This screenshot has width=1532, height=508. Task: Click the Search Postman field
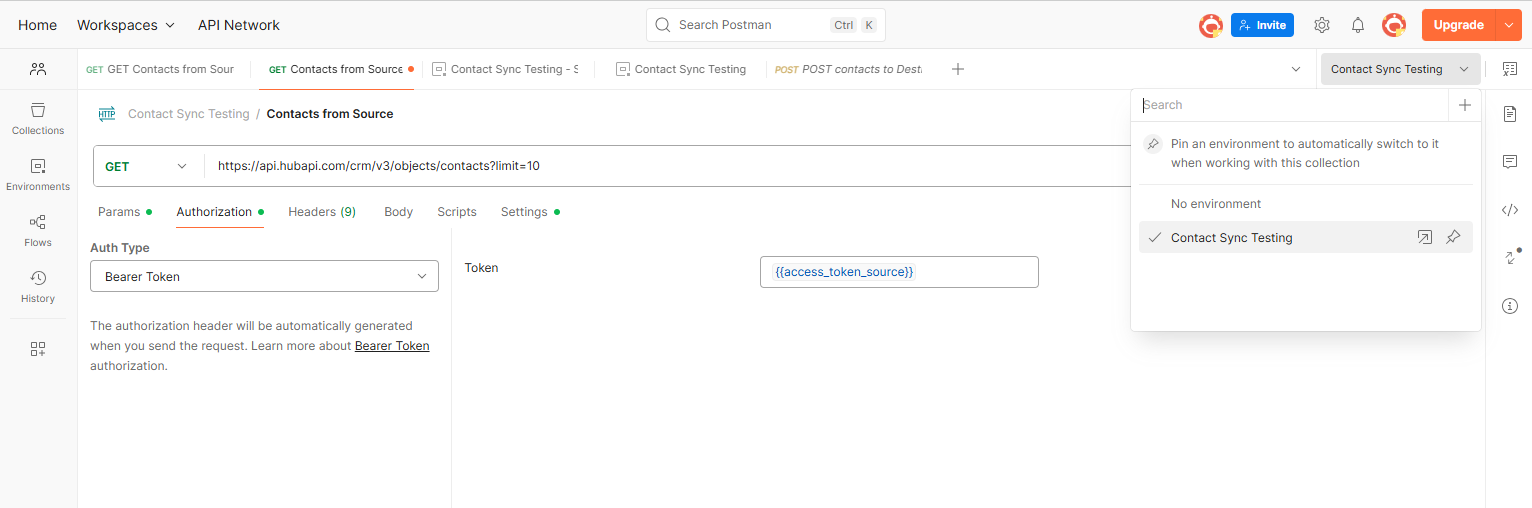(x=766, y=25)
